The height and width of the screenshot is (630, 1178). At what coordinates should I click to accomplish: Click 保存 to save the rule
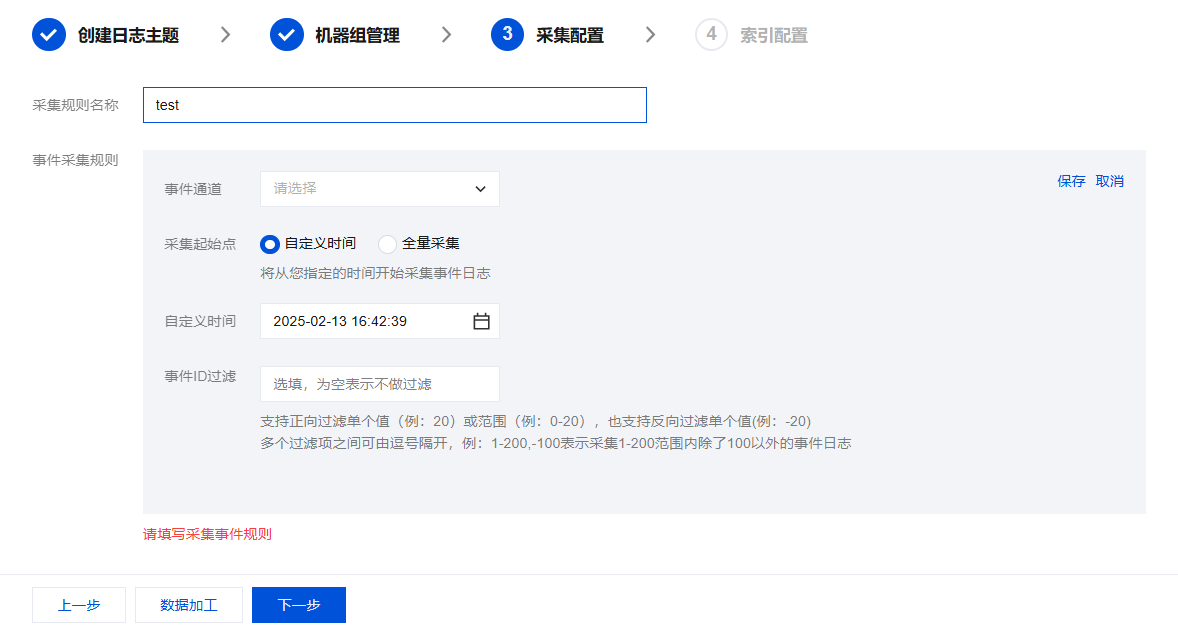click(x=1071, y=181)
